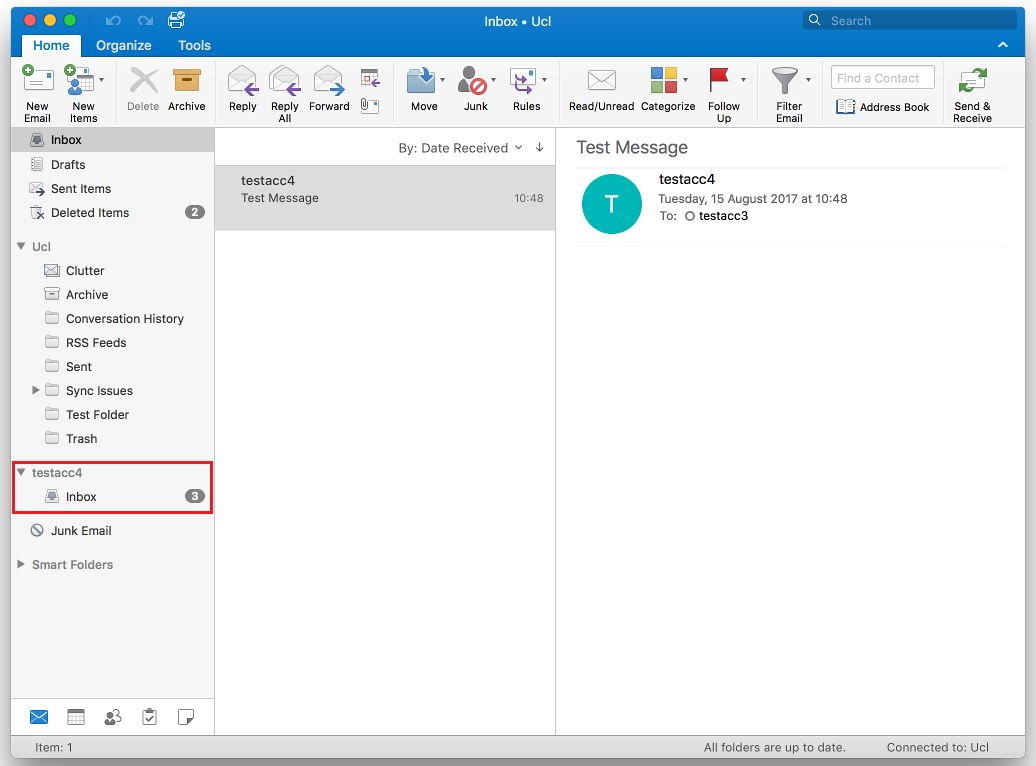Click the Rules icon
Screen dimensions: 1036x766
523,81
